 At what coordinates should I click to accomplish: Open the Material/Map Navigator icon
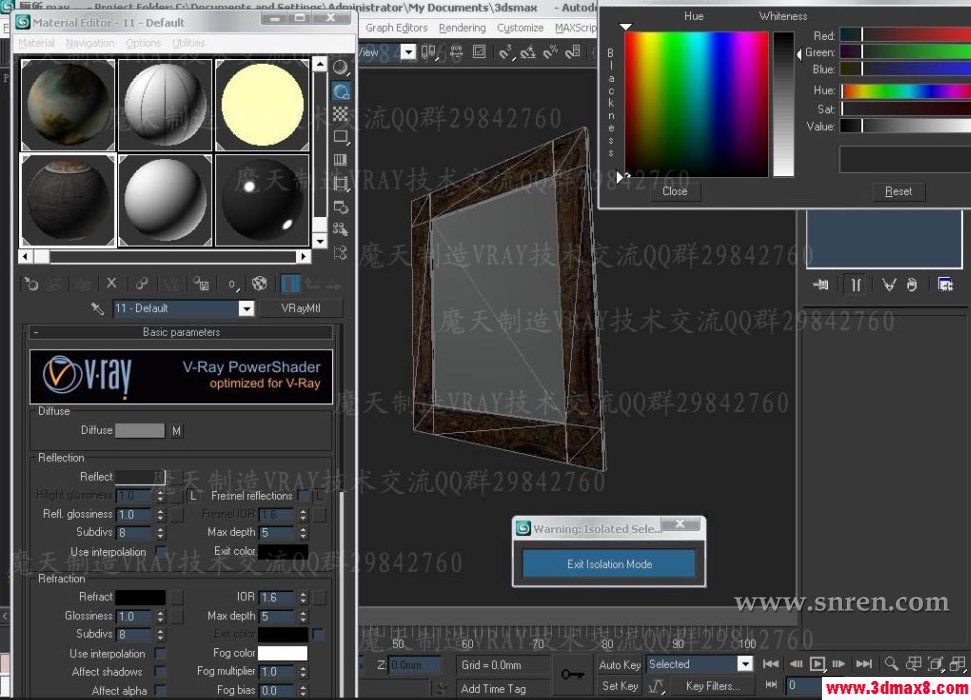point(340,252)
